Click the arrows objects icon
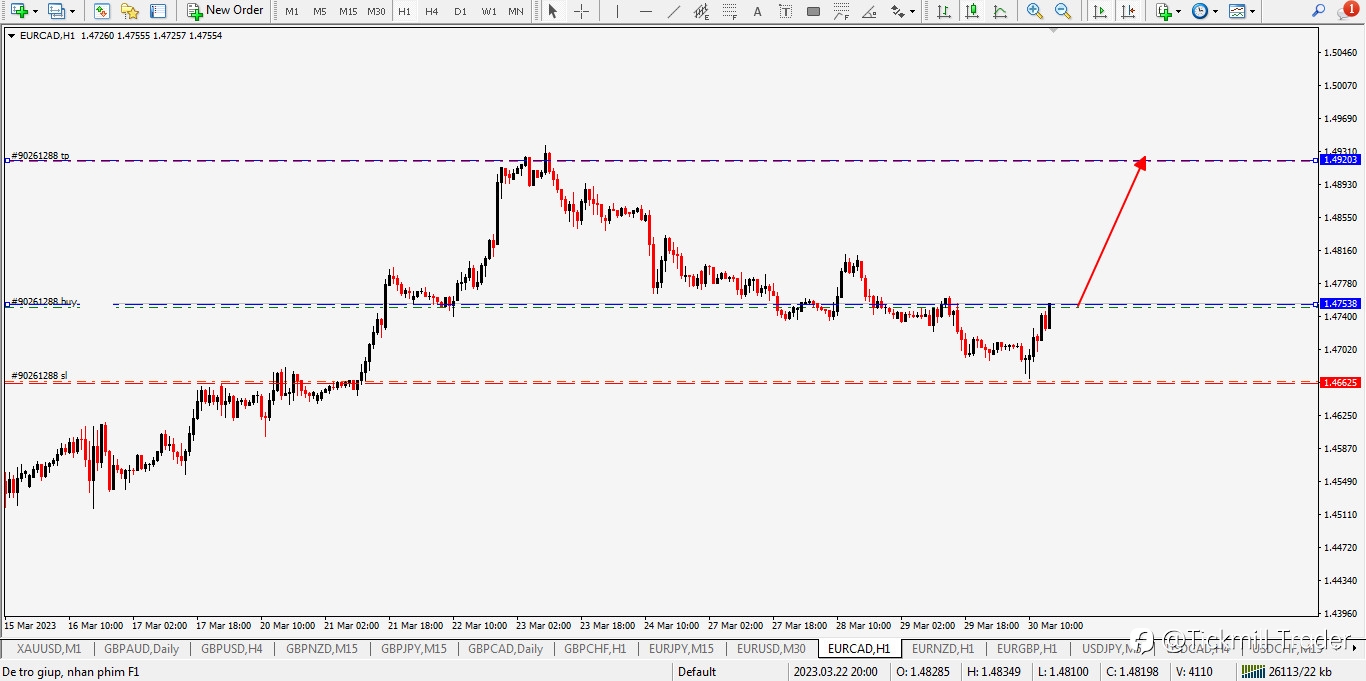Screen dimensions: 1366x681 tap(897, 11)
